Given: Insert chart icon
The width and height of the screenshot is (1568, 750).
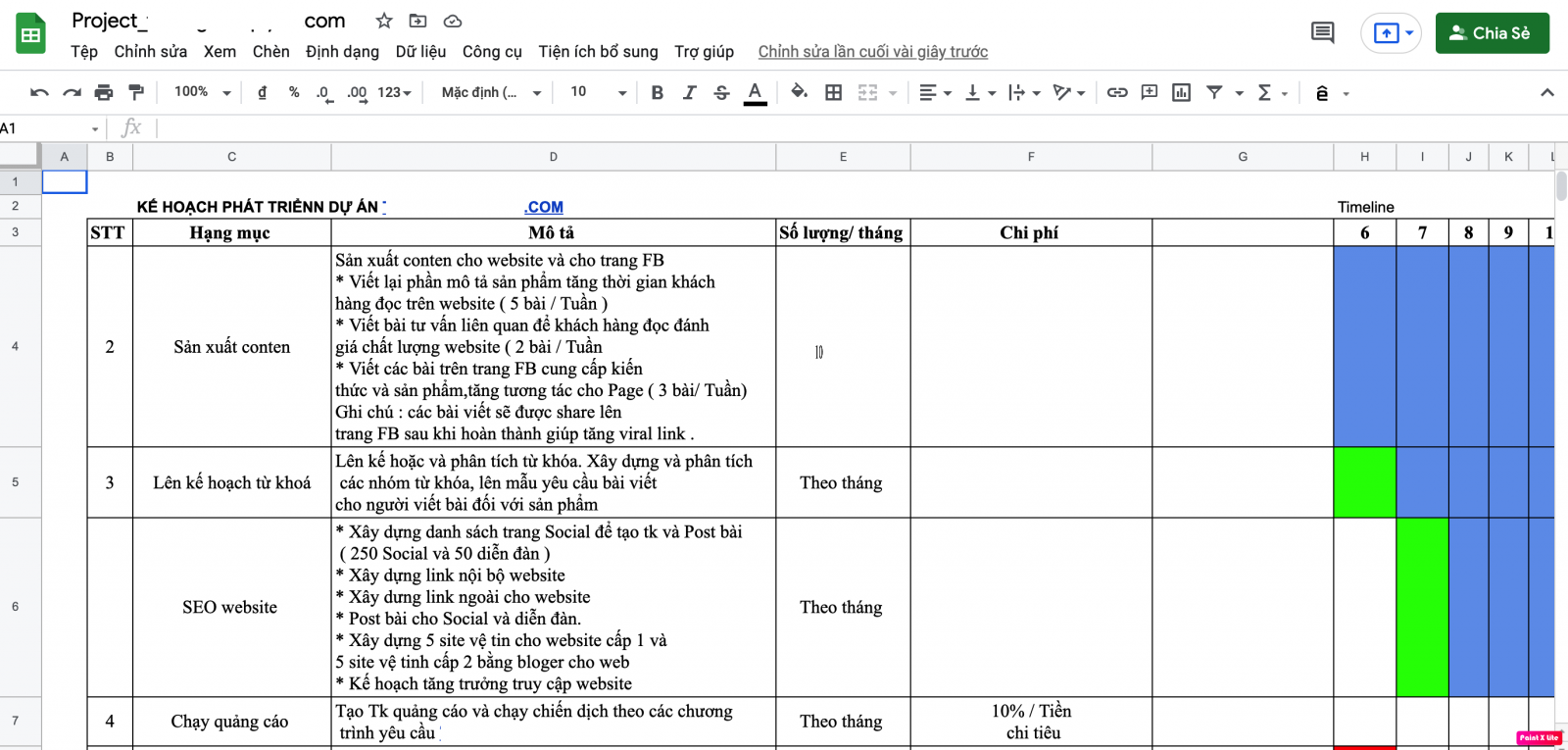Looking at the screenshot, I should (x=1182, y=92).
